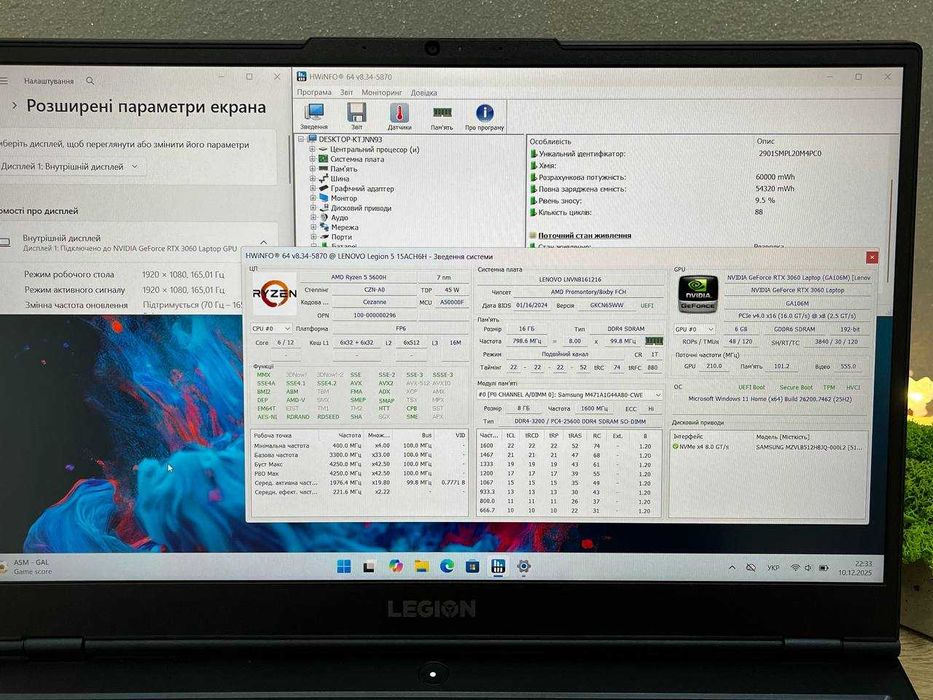The image size is (933, 700).
Task: Open the GPU #0 dropdown
Action: 694,329
